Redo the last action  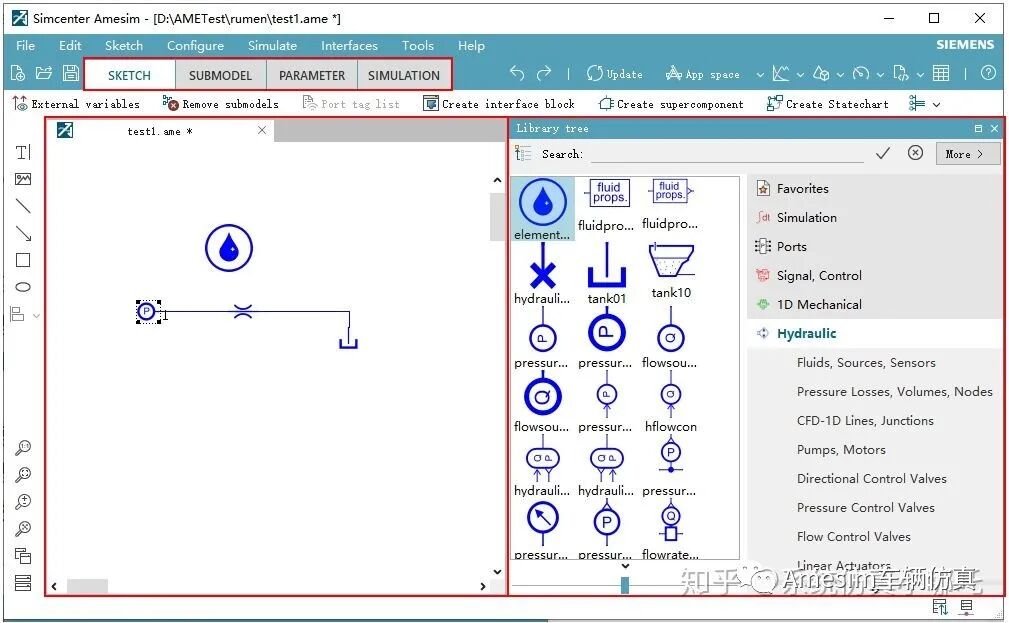(544, 73)
